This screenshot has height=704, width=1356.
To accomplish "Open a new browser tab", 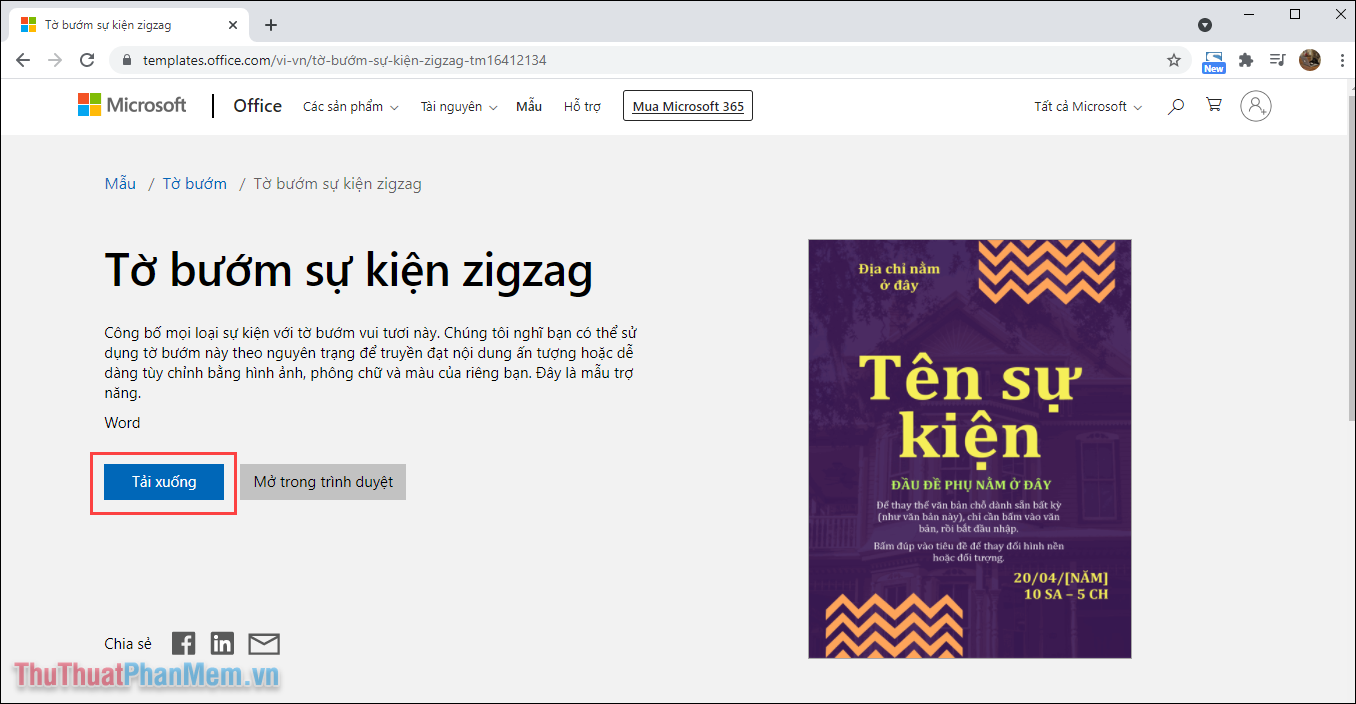I will 271,25.
